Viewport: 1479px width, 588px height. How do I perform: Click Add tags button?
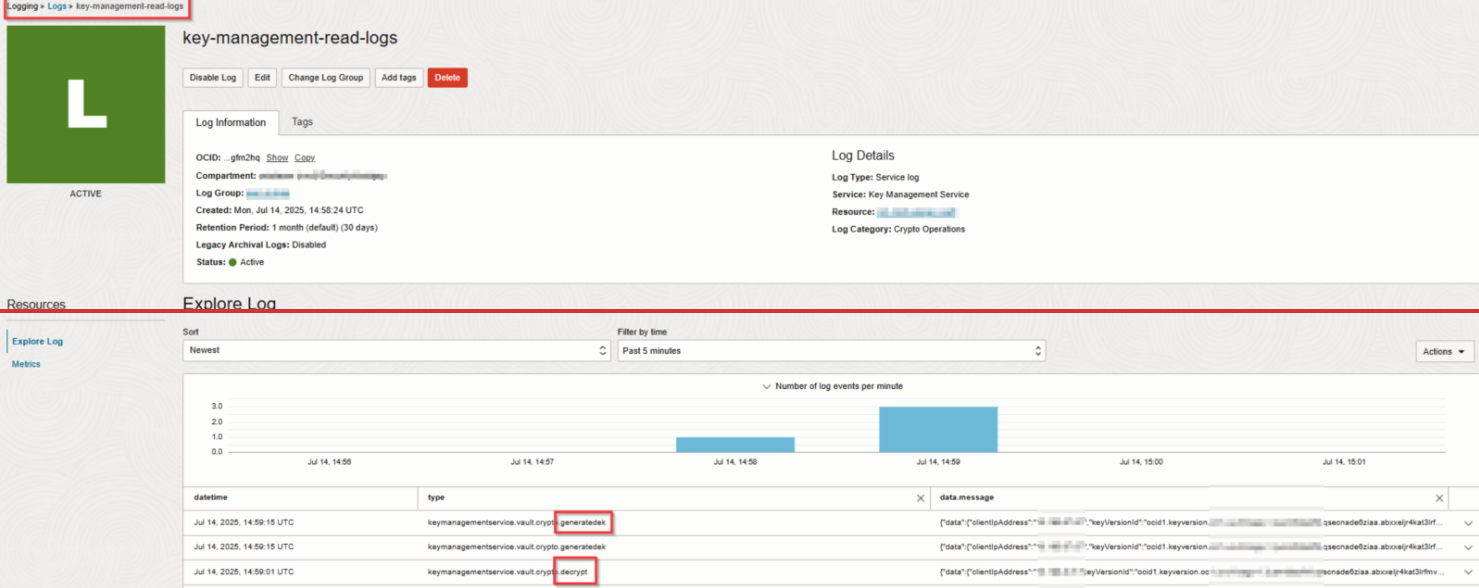click(398, 77)
